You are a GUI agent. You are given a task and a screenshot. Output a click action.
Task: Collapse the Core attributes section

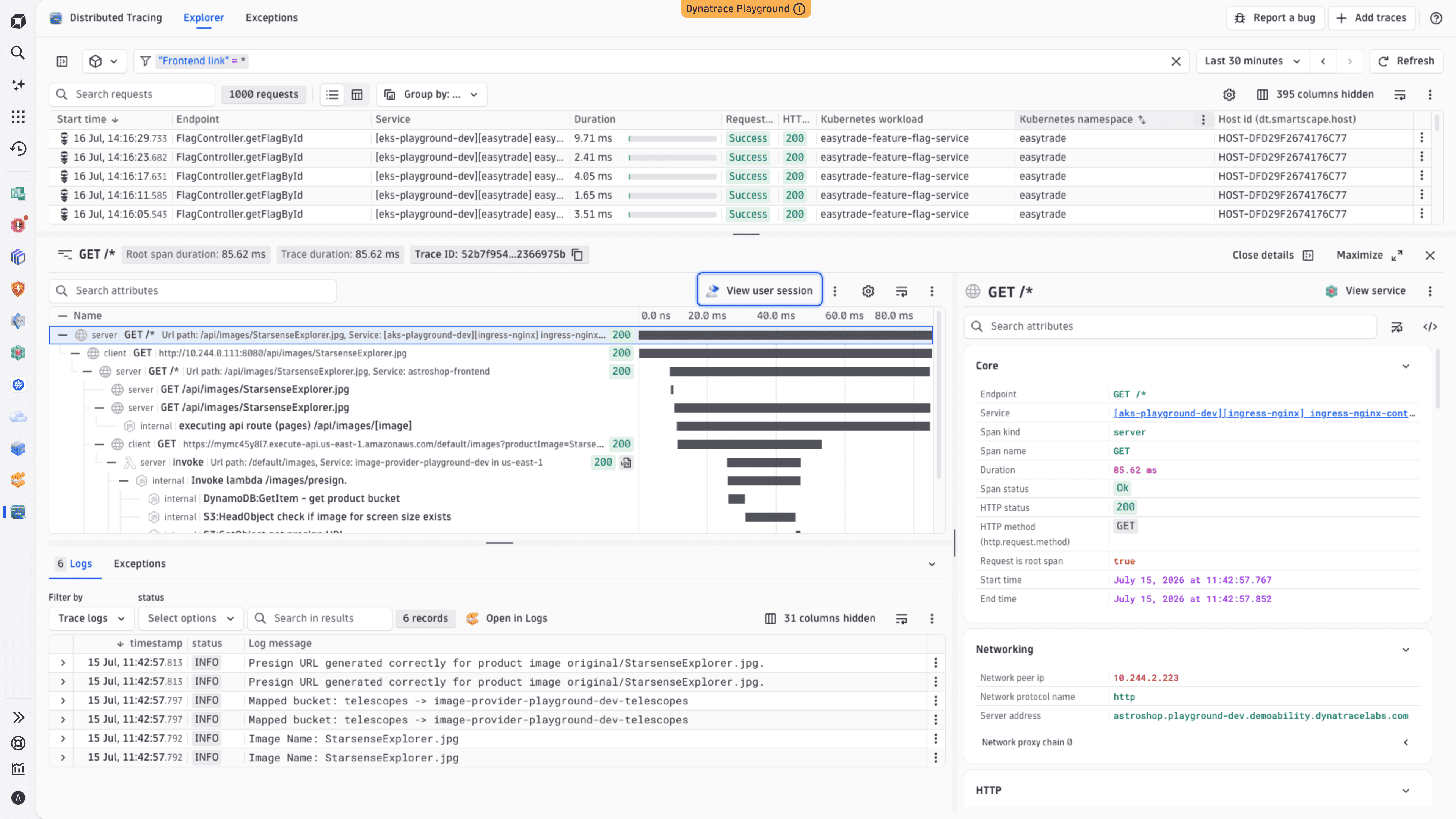click(1406, 366)
